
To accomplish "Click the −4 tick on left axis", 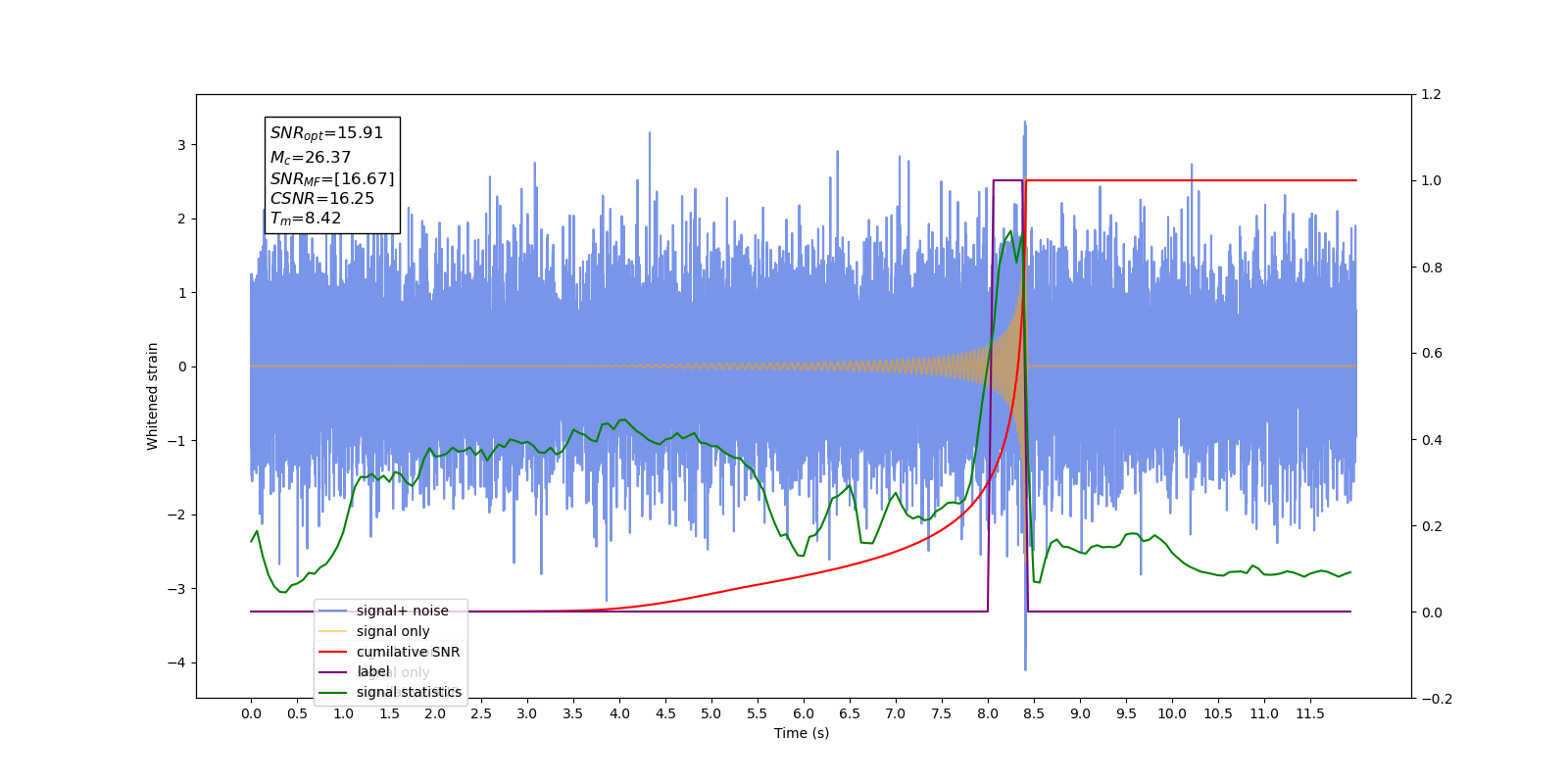I will (x=175, y=662).
